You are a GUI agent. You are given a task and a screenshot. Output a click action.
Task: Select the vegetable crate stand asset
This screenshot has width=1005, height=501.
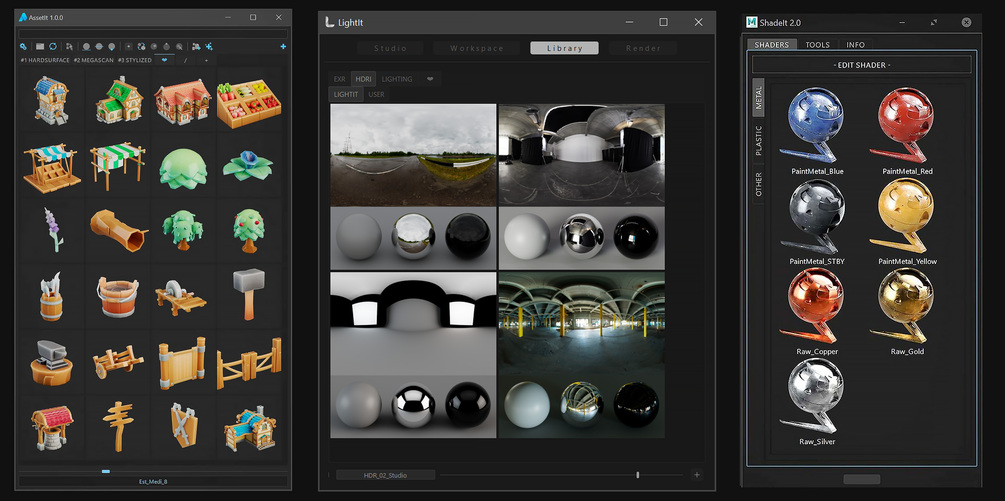click(249, 103)
